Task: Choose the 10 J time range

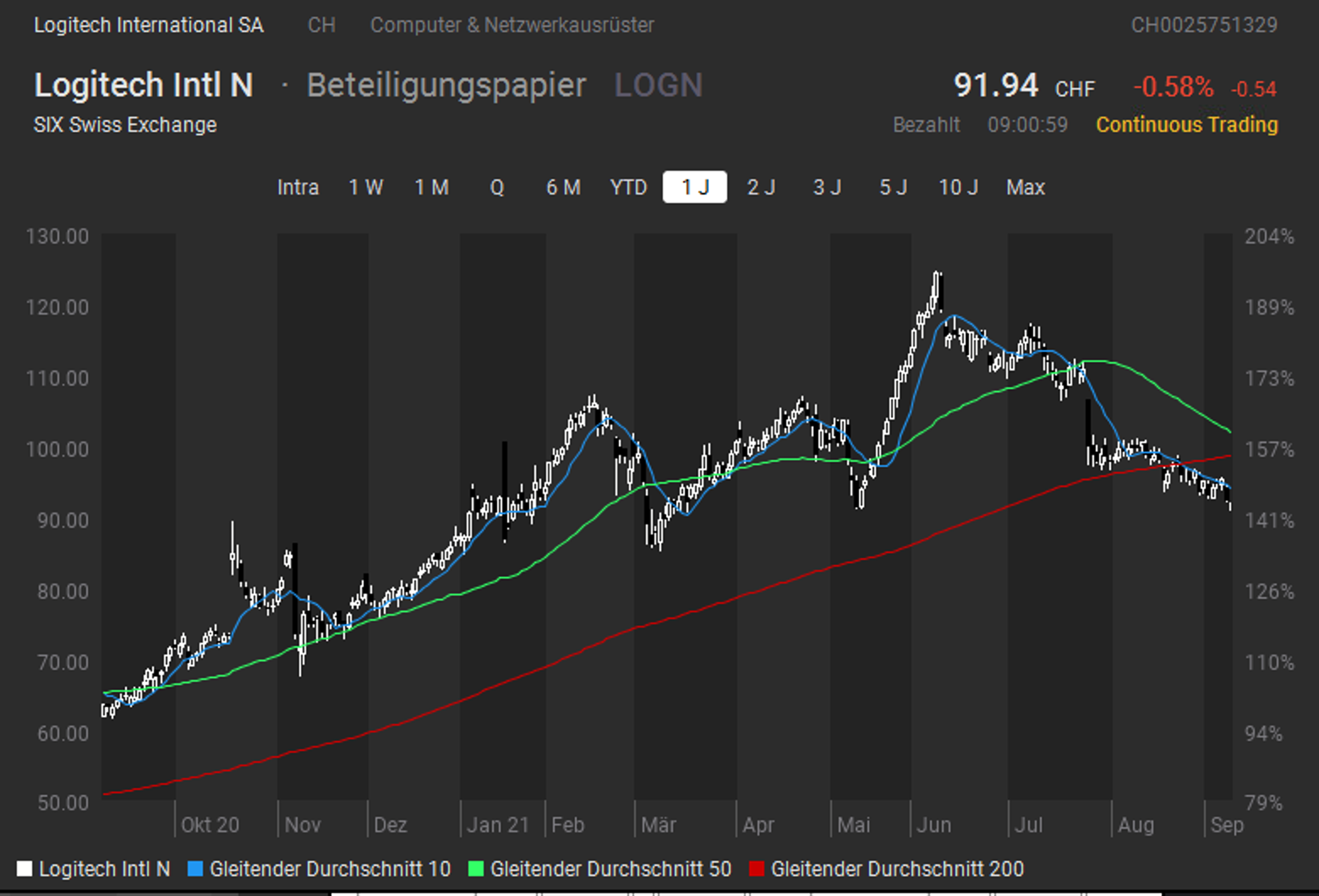Action: tap(958, 187)
